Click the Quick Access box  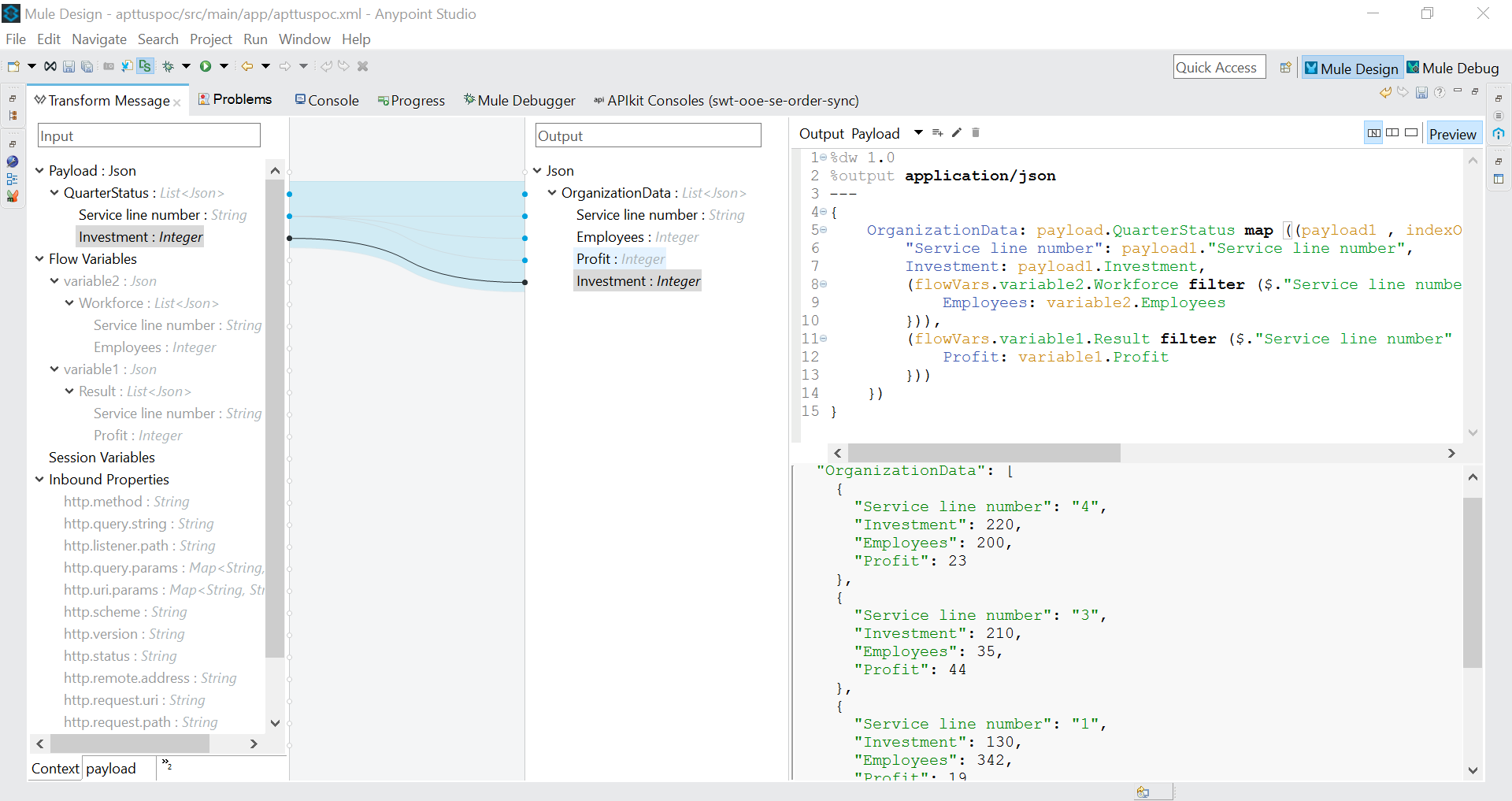pyautogui.click(x=1218, y=68)
